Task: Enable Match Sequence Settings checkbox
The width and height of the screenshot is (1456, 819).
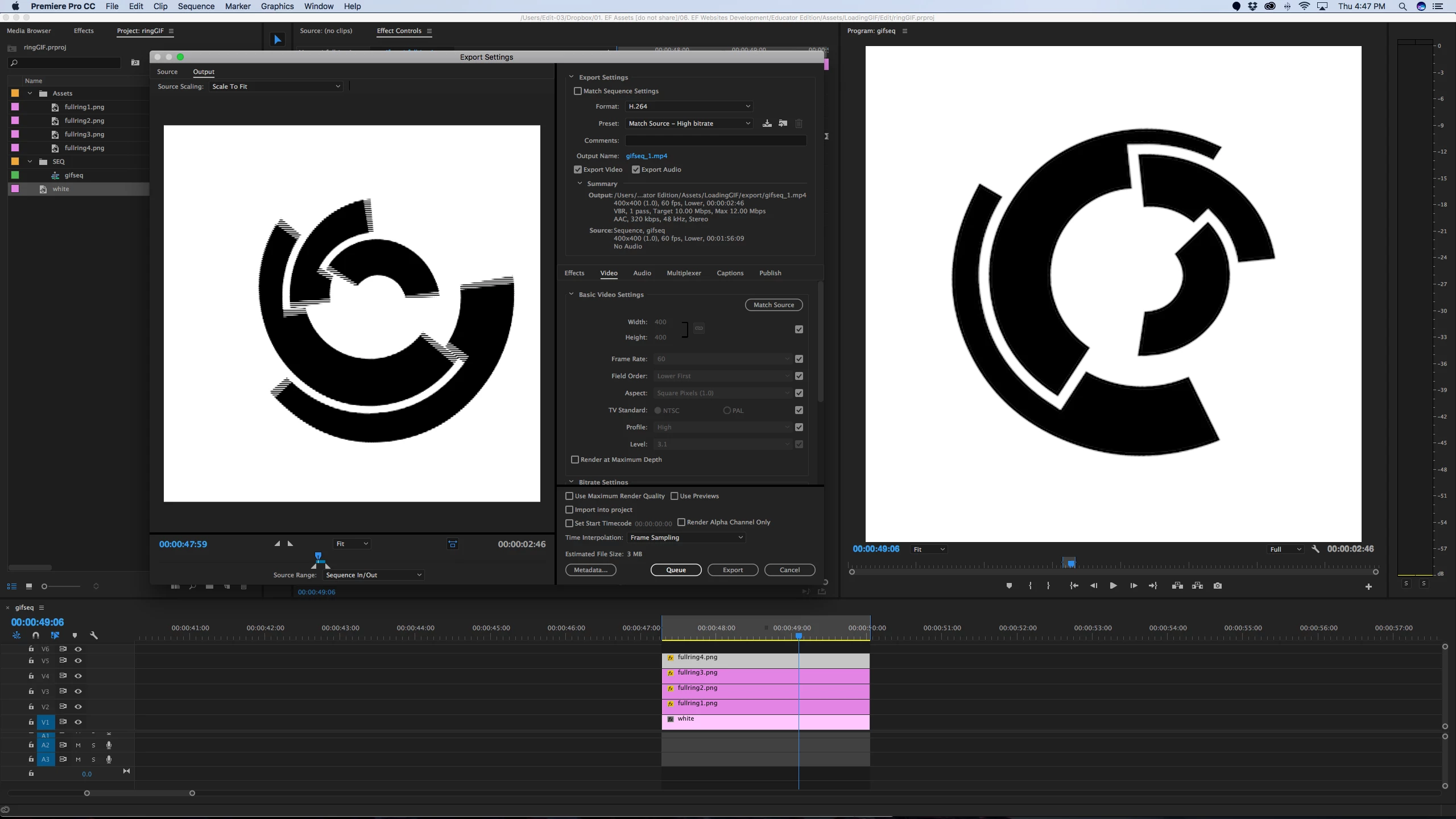Action: pyautogui.click(x=578, y=91)
